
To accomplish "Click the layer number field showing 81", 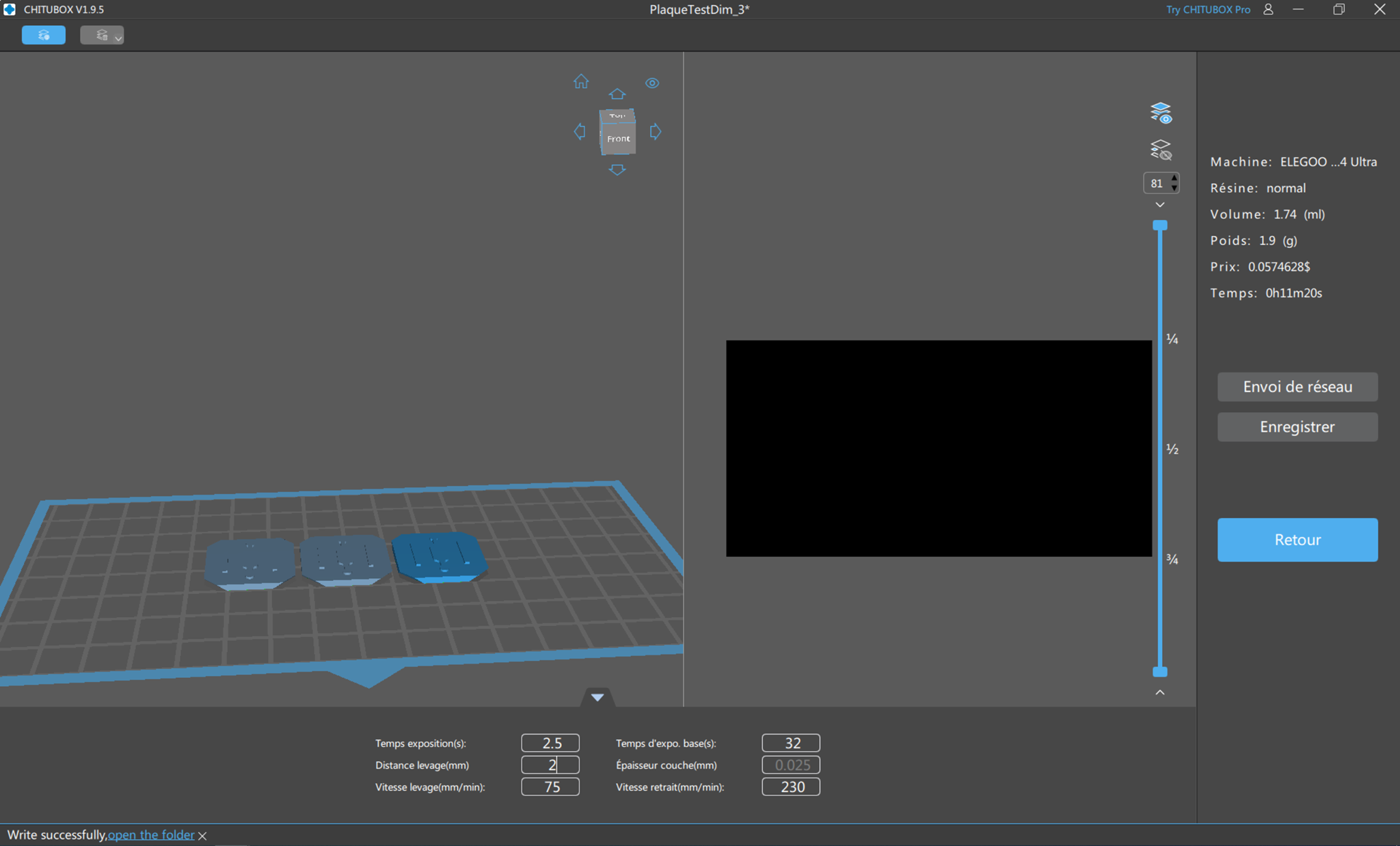I will [x=1157, y=183].
